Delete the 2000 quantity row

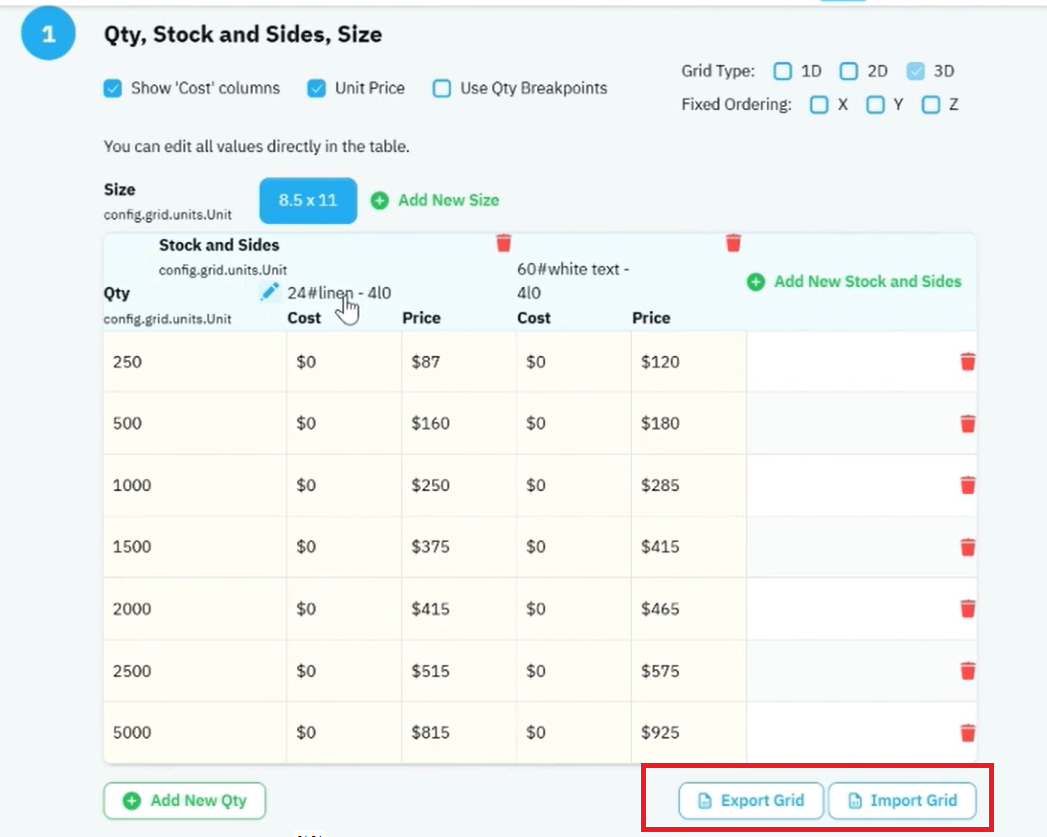968,609
